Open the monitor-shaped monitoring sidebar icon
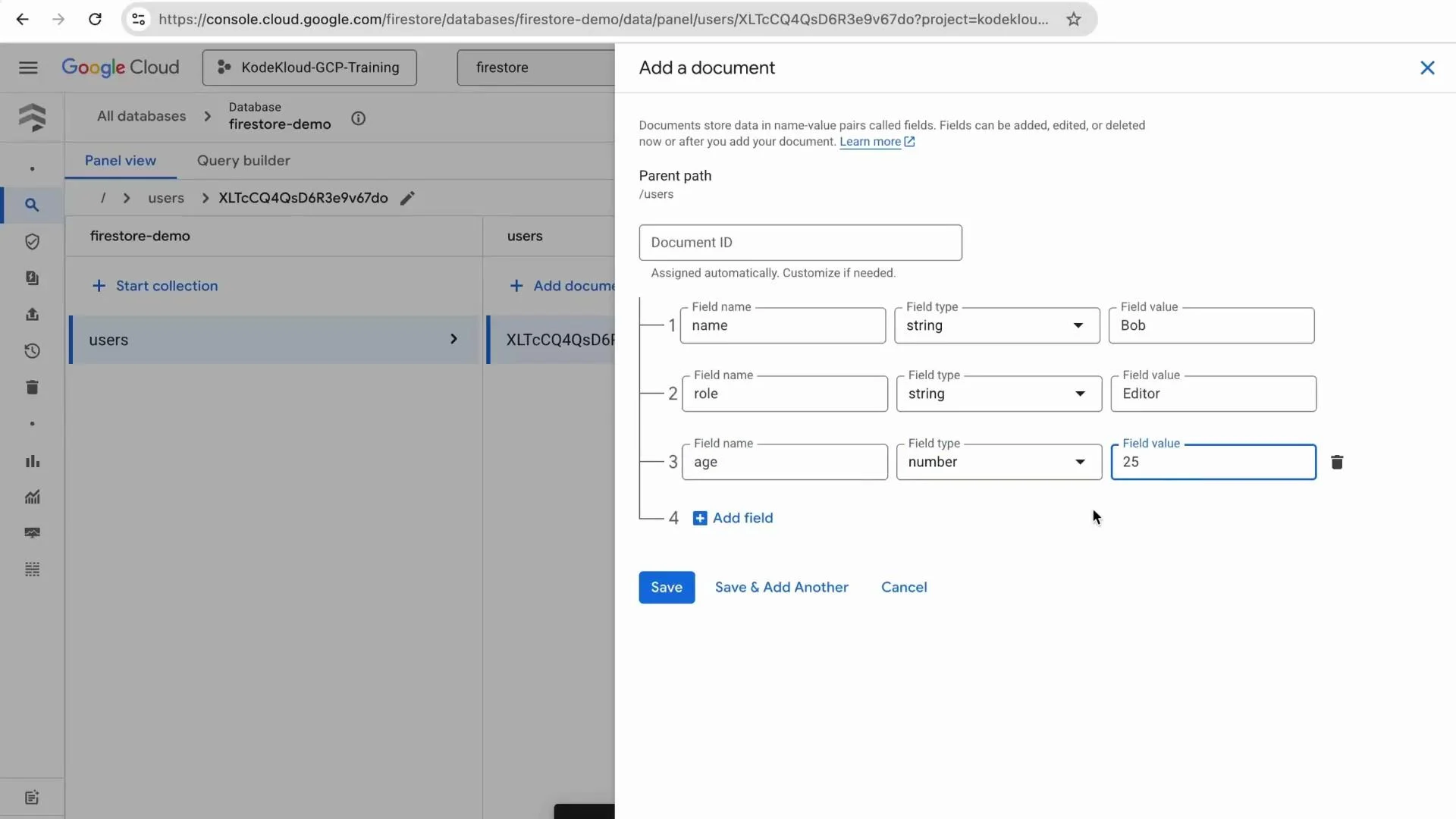 coord(32,533)
